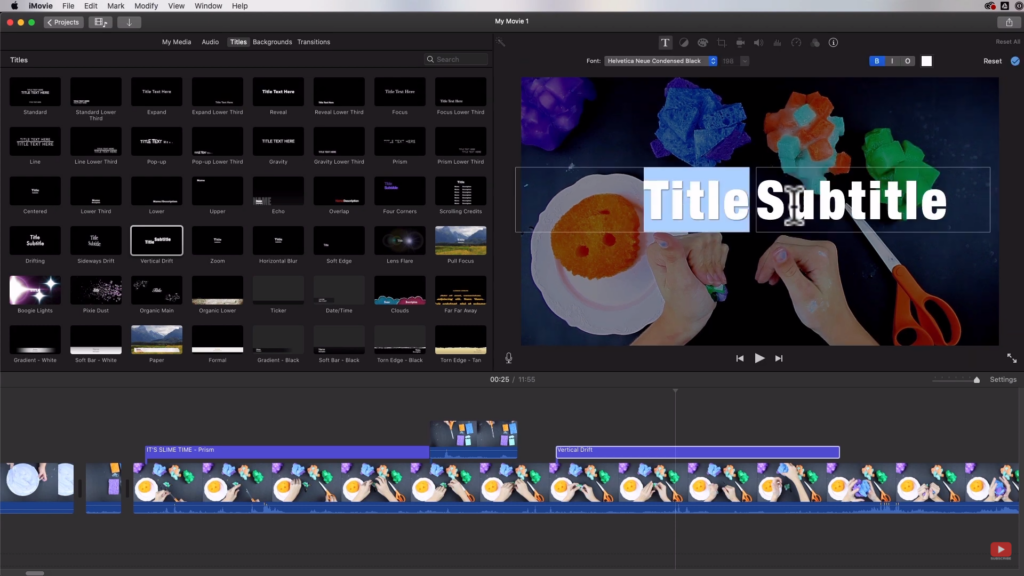Click the magic wand Enhance icon
The width and height of the screenshot is (1024, 576).
click(501, 42)
